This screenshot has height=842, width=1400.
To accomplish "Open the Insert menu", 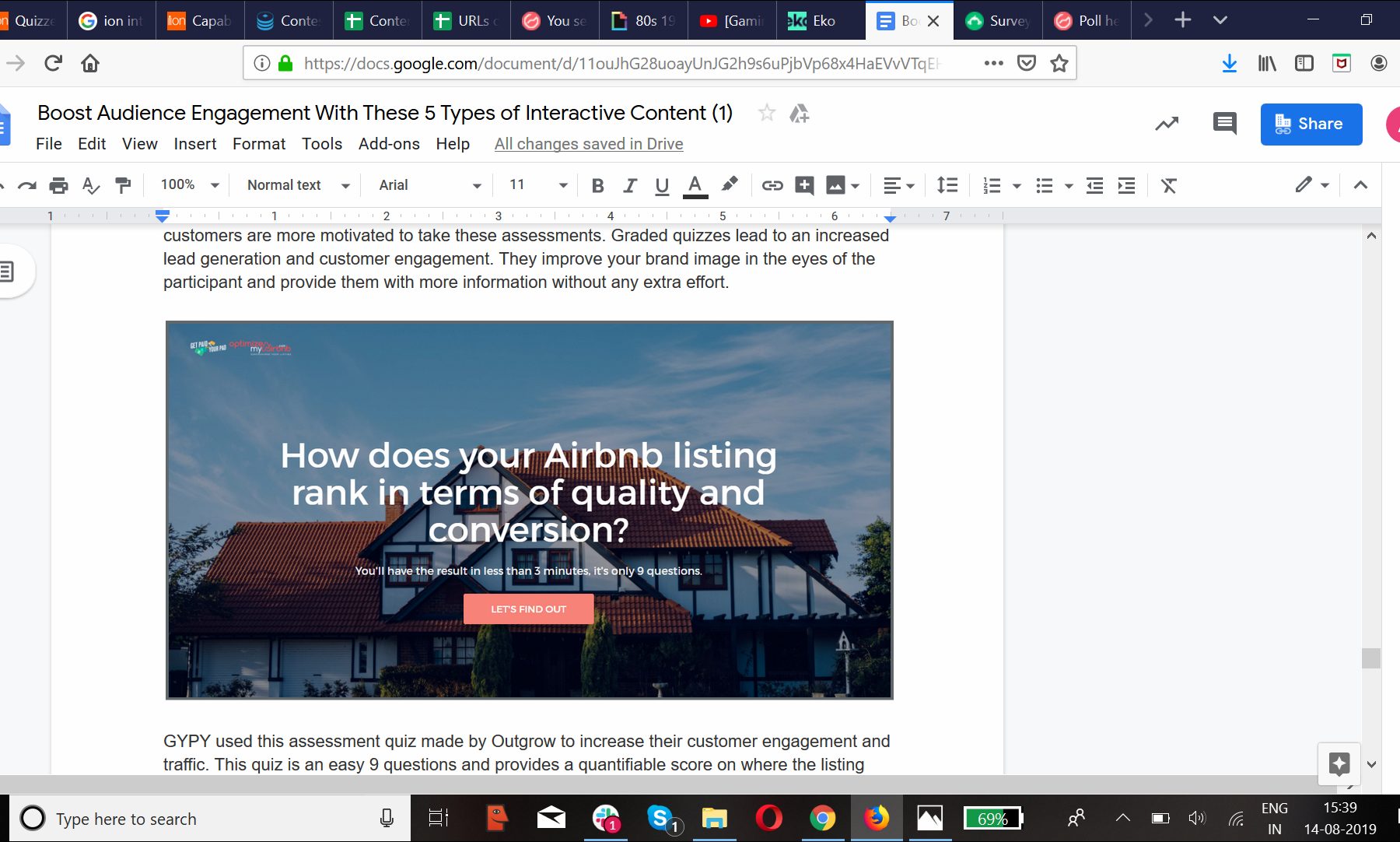I will click(194, 144).
